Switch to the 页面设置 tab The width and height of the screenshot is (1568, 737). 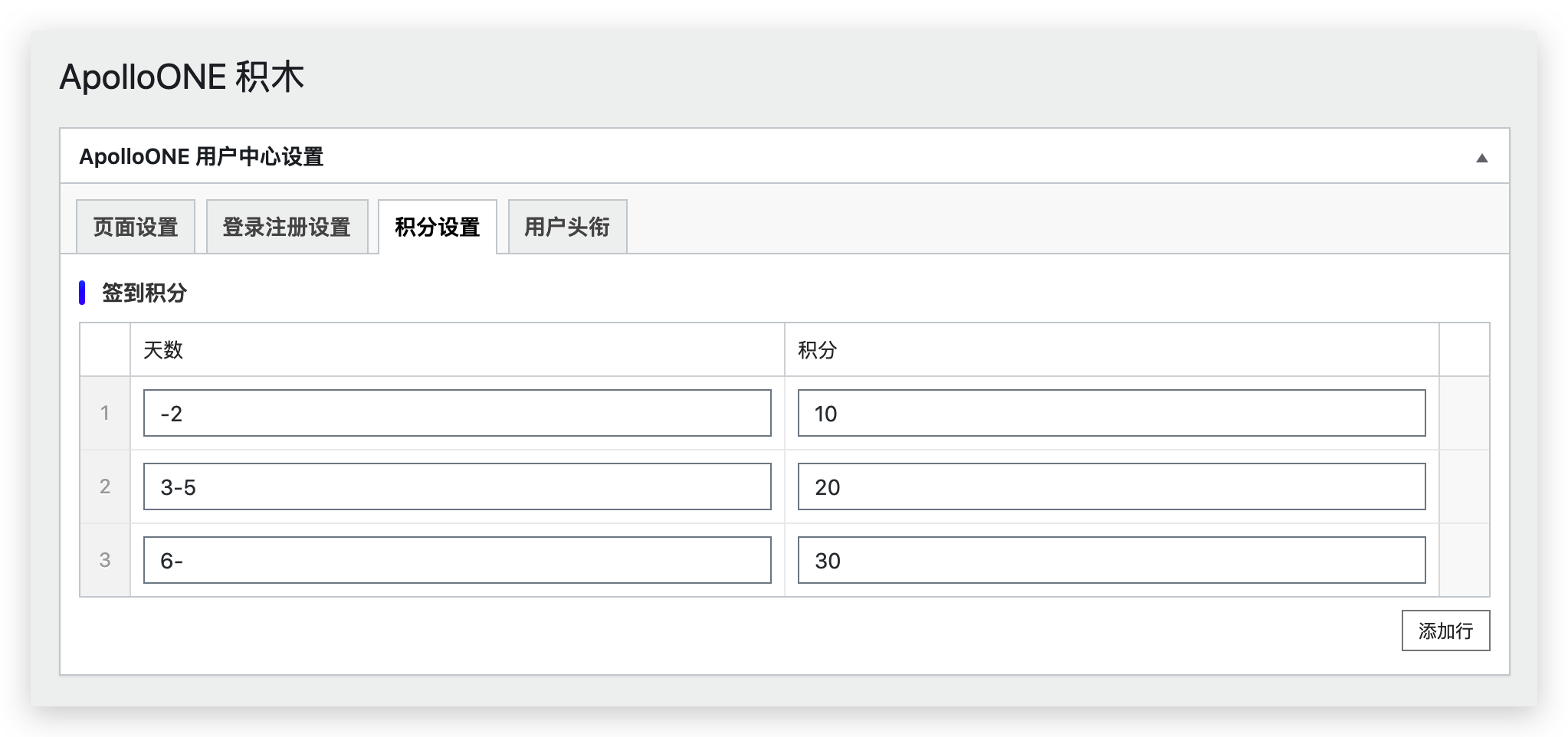coord(136,227)
